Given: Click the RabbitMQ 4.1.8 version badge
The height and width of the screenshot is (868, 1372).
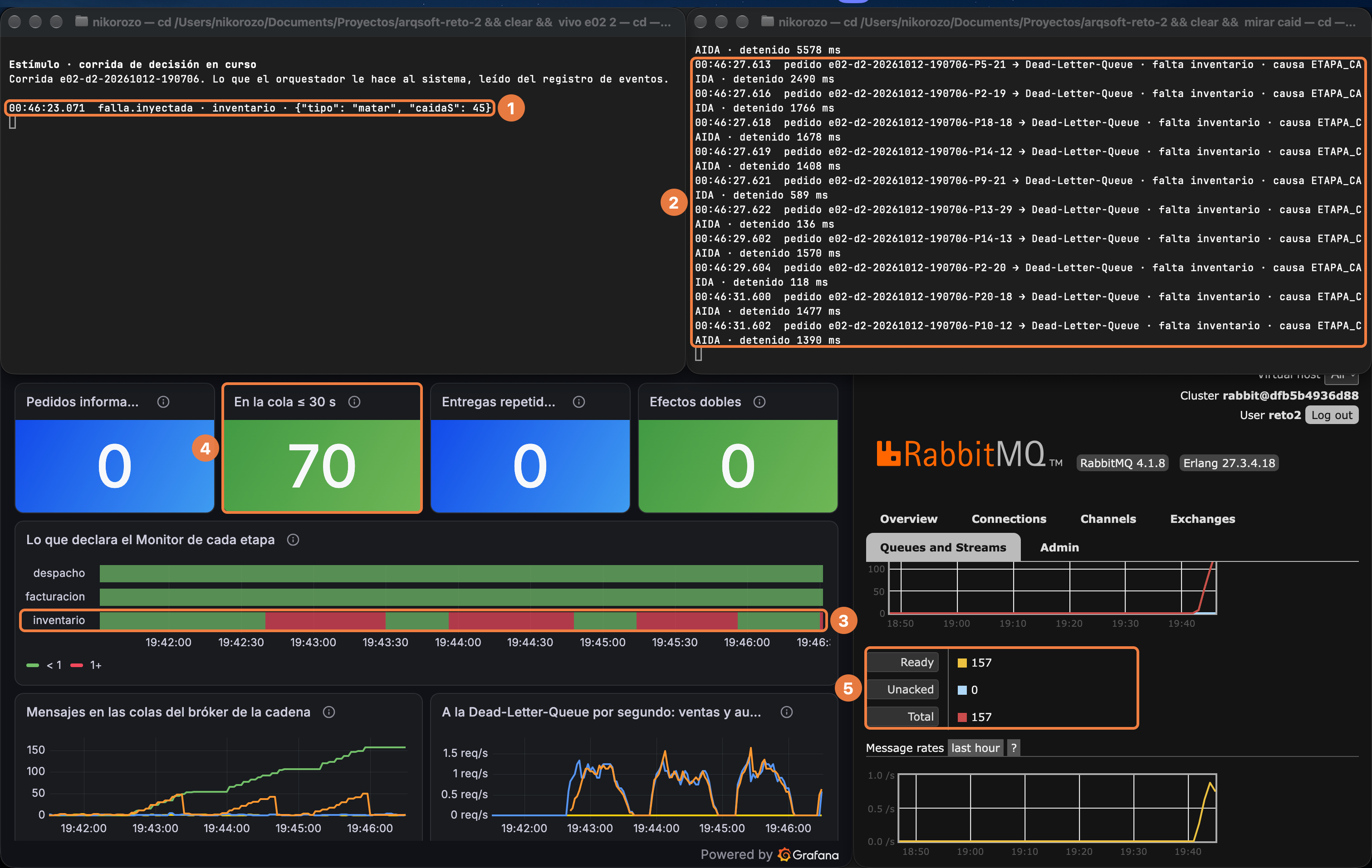Looking at the screenshot, I should click(x=1122, y=463).
